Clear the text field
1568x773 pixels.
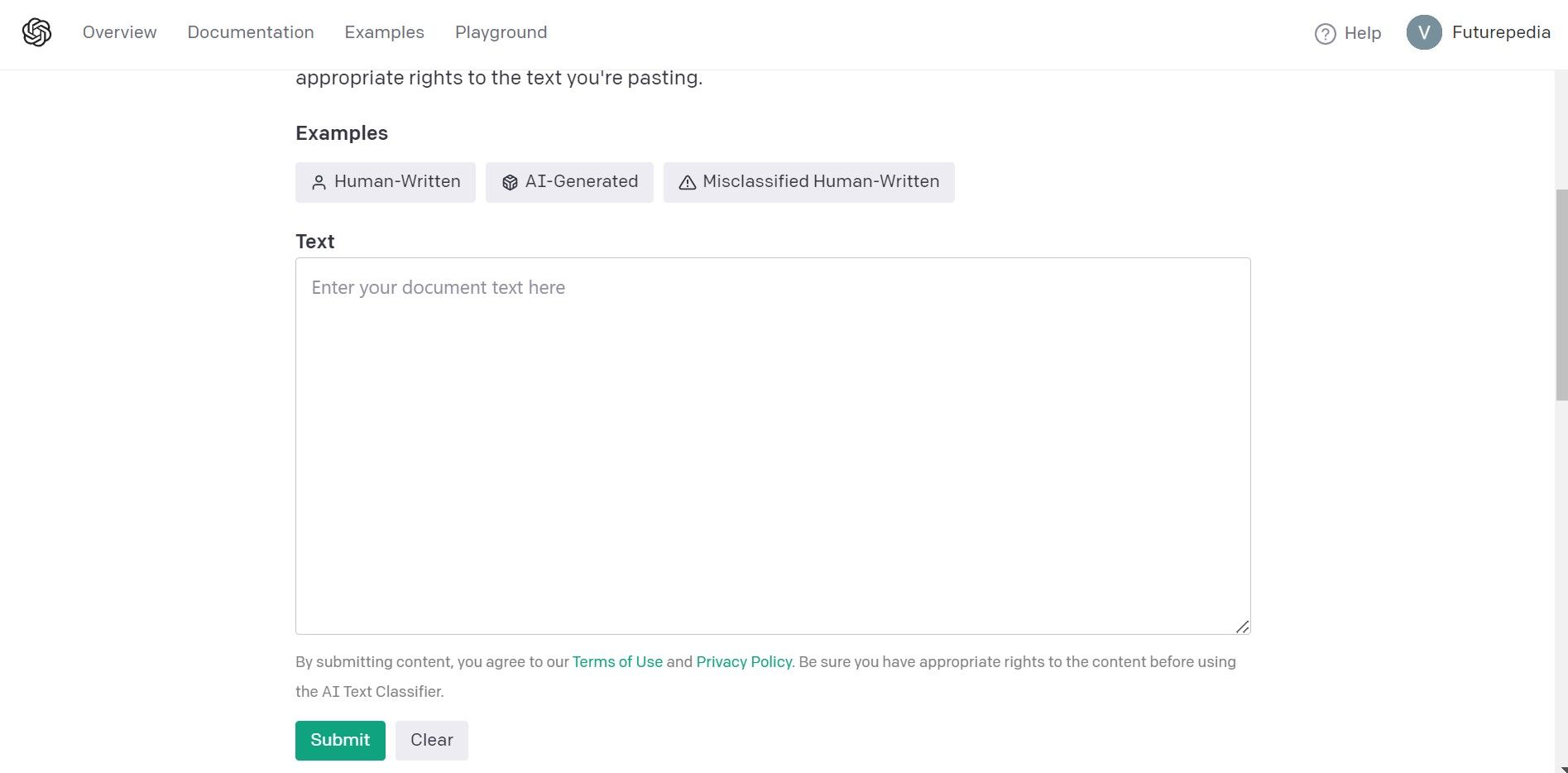(x=431, y=740)
